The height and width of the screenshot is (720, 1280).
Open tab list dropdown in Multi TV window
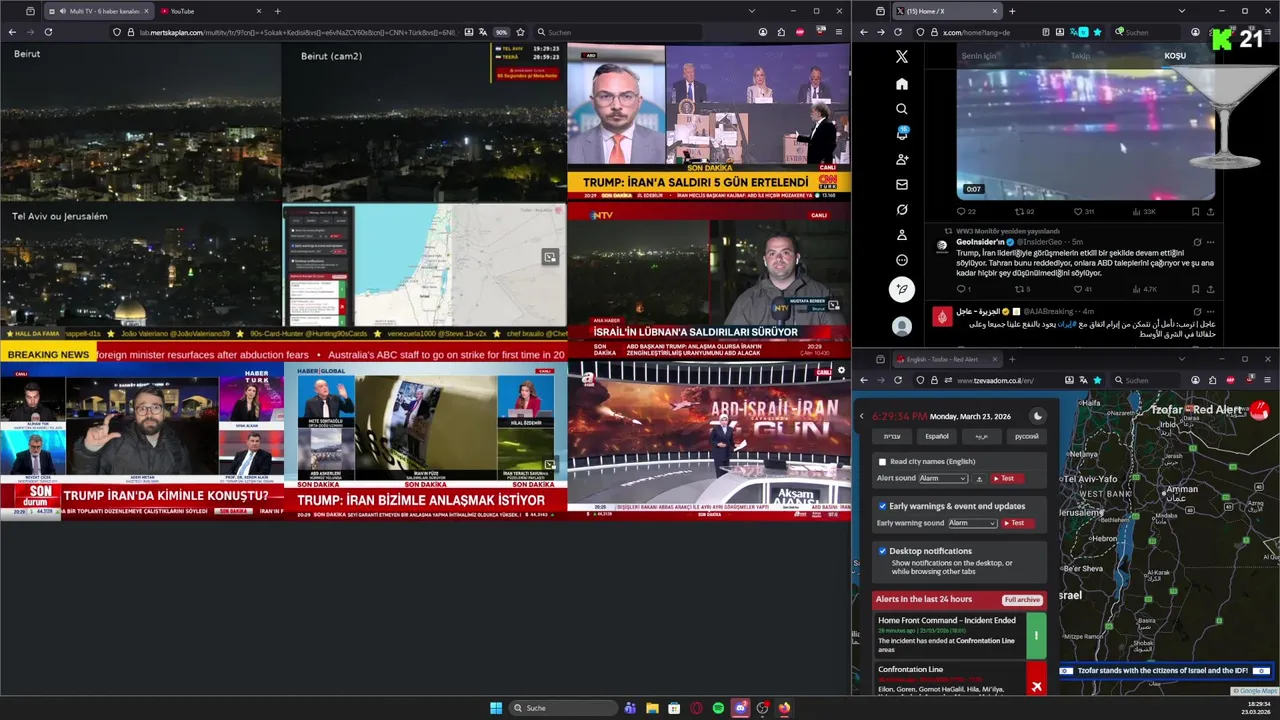click(x=752, y=11)
